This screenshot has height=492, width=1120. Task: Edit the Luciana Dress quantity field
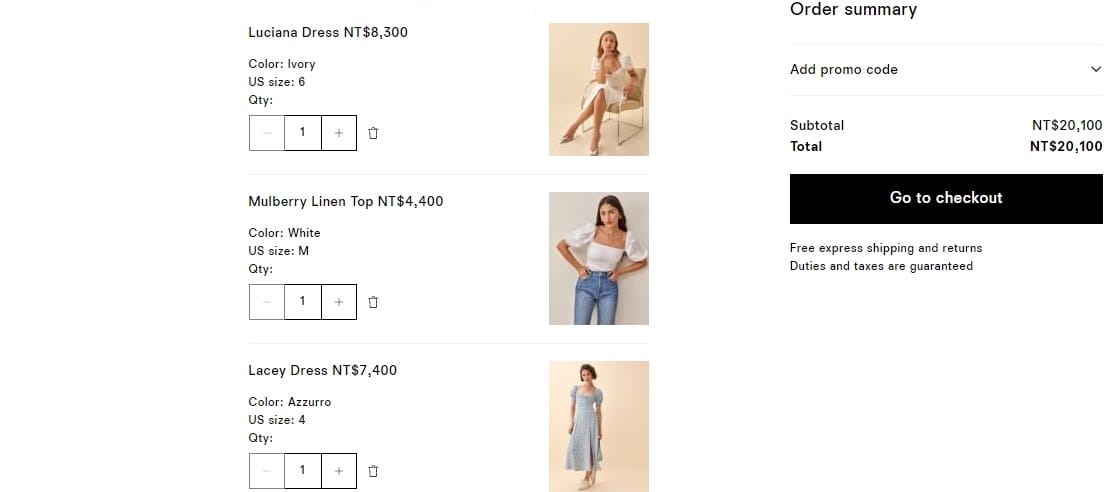(x=303, y=133)
